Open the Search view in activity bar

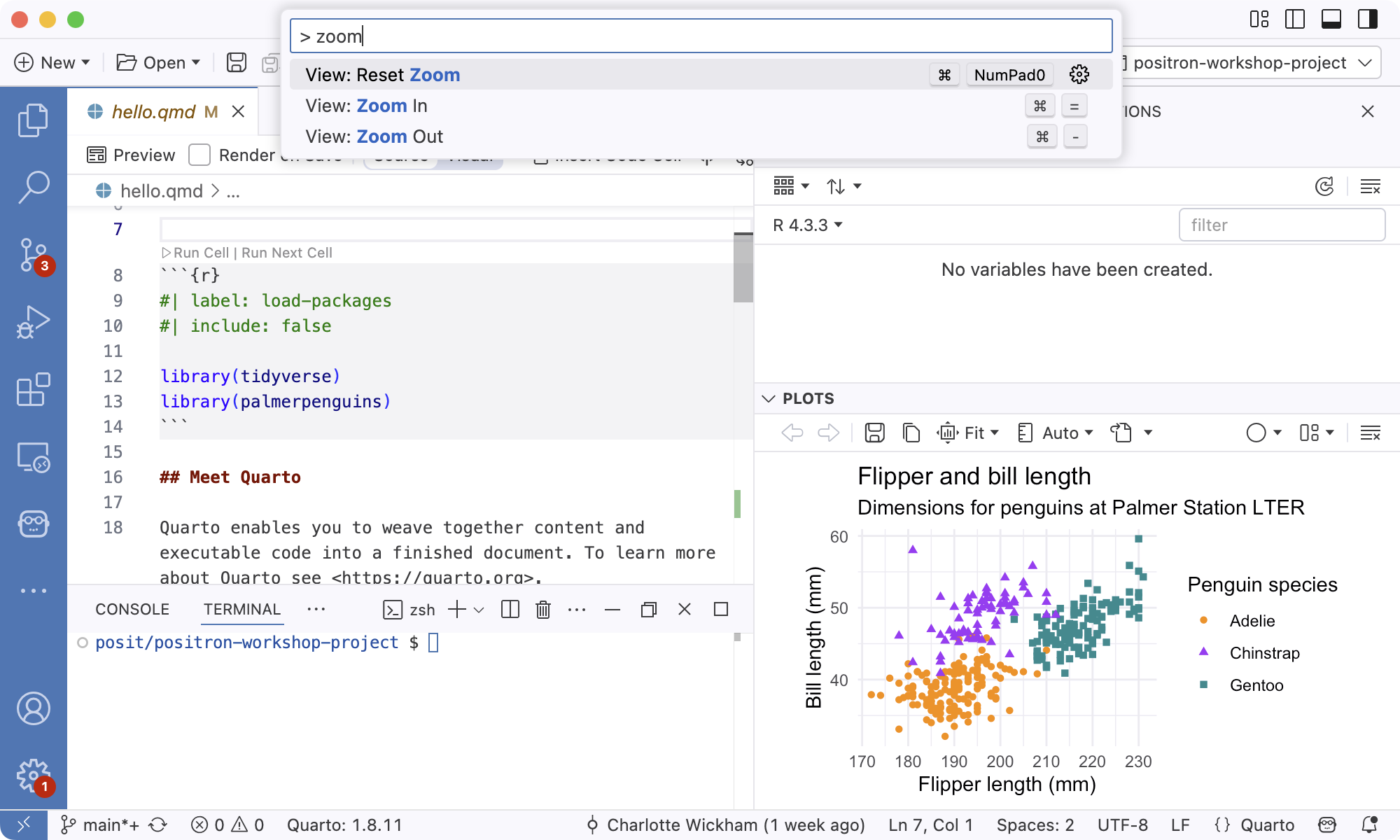[x=33, y=188]
